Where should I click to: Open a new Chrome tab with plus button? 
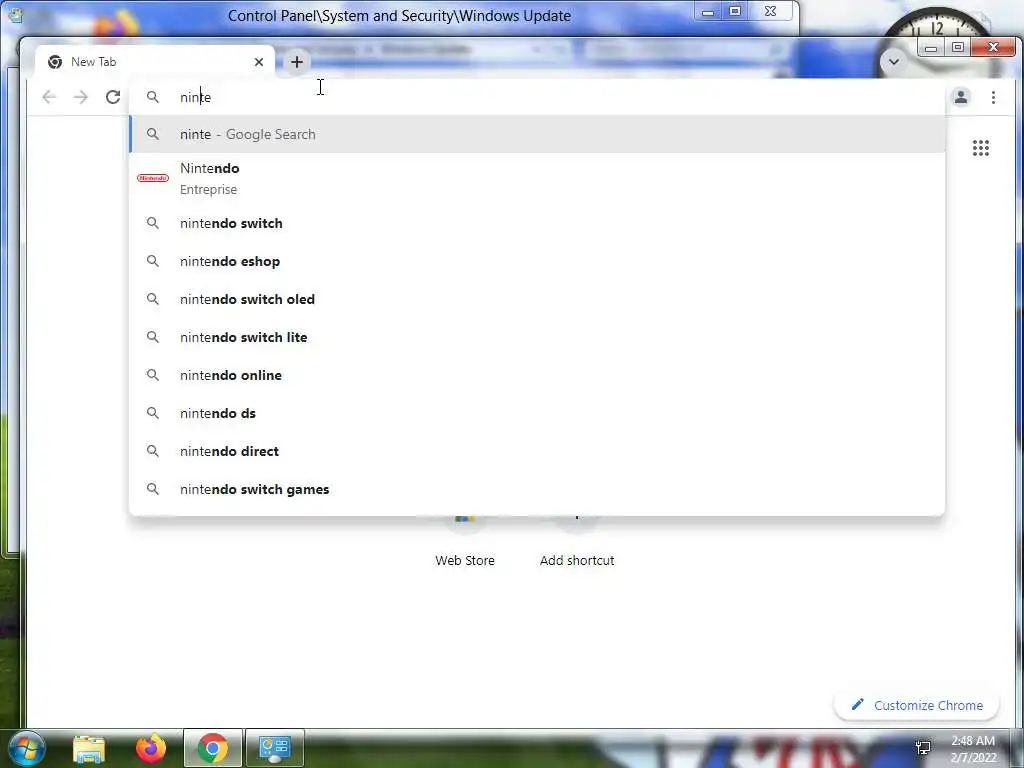(296, 62)
